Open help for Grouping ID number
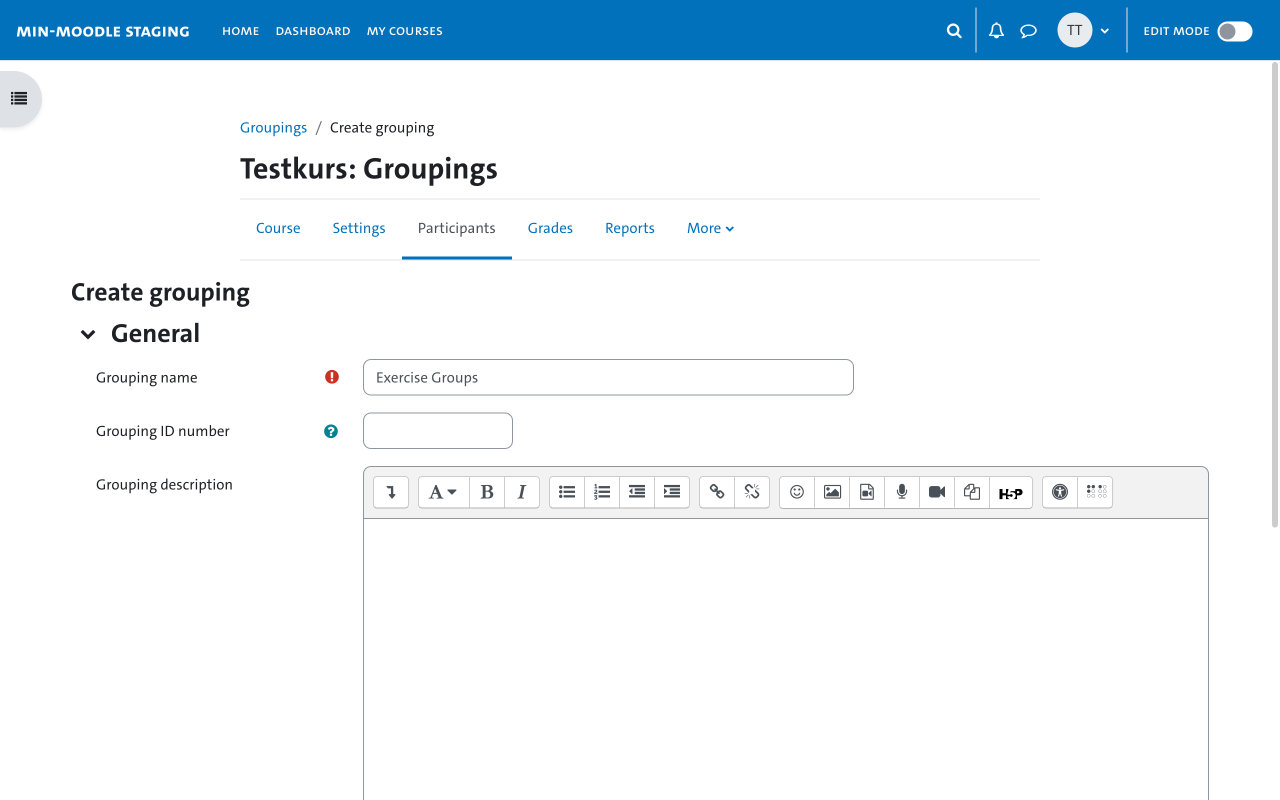This screenshot has width=1280, height=800. [331, 431]
